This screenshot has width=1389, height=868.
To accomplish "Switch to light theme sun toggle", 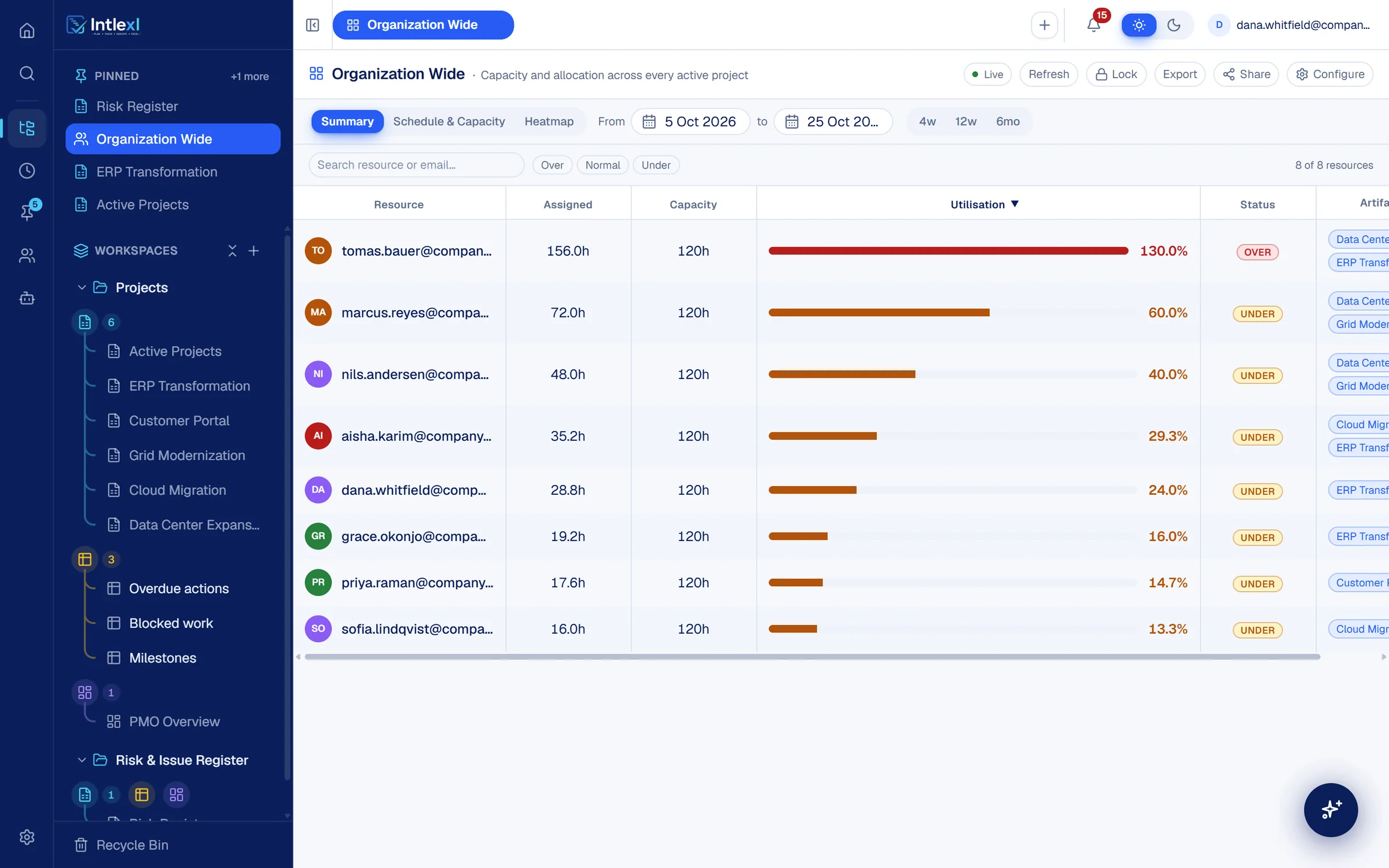I will pyautogui.click(x=1138, y=25).
